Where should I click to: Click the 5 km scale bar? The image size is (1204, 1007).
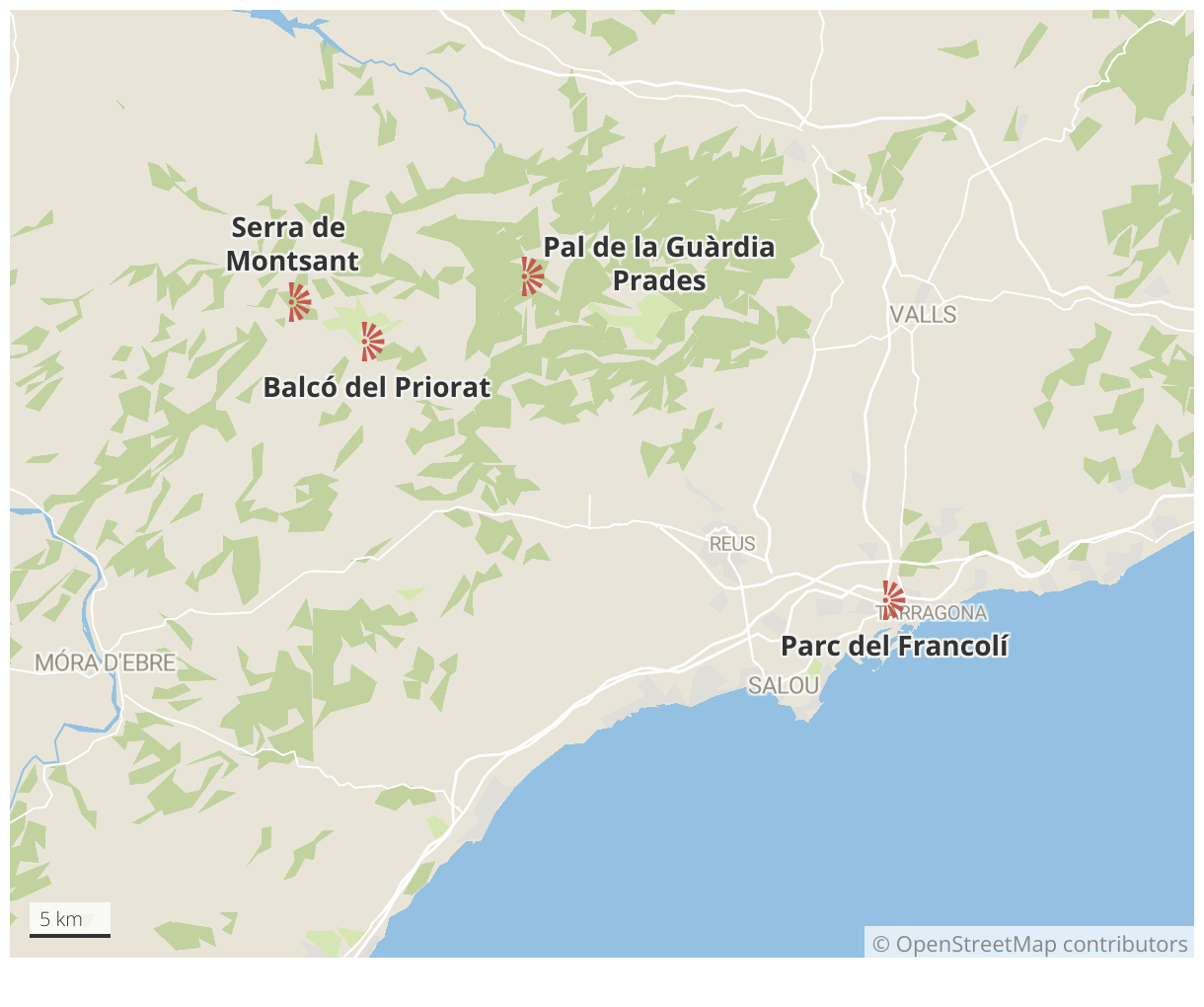70,920
